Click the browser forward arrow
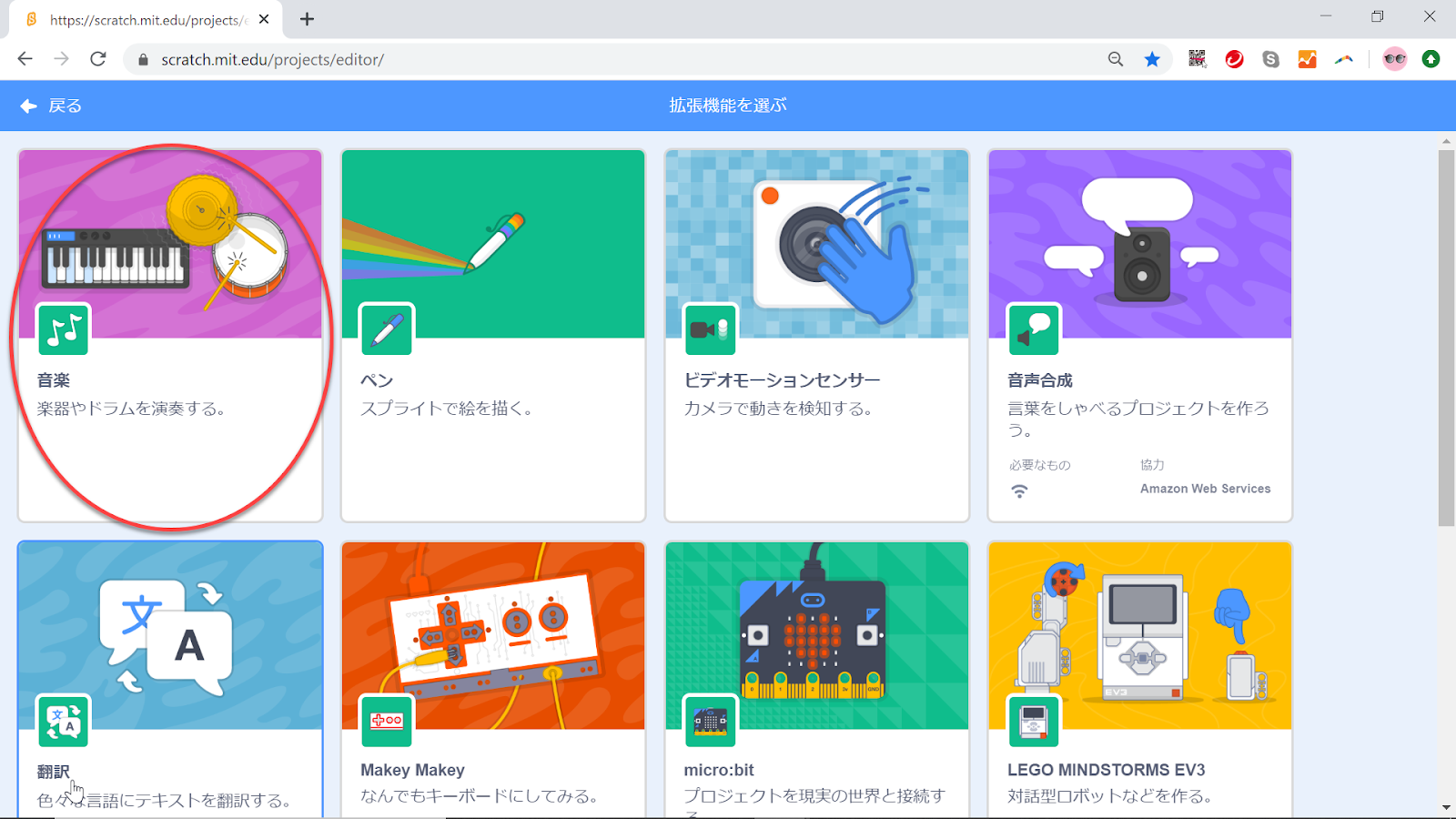This screenshot has width=1456, height=819. [x=61, y=59]
